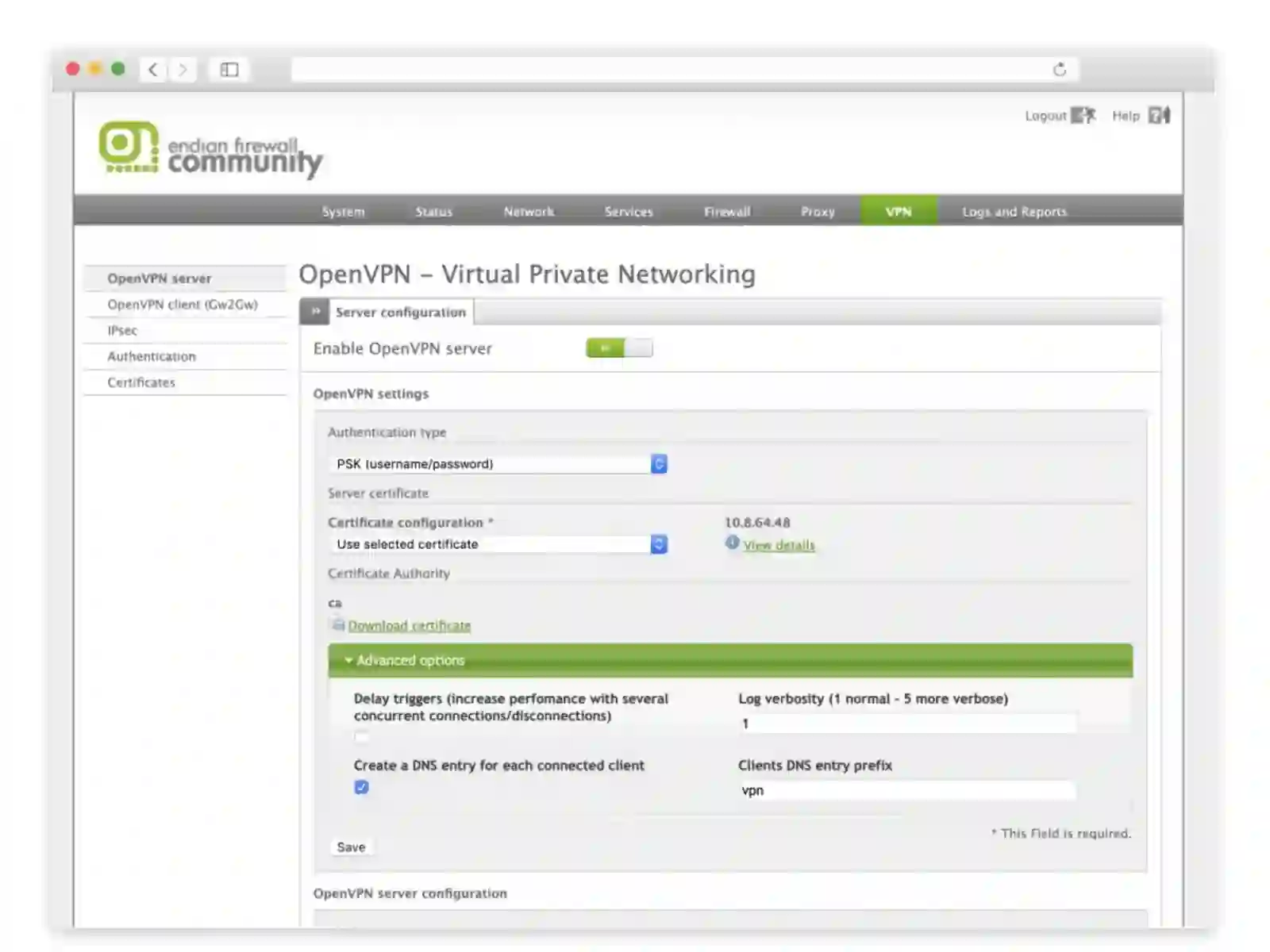Image resolution: width=1270 pixels, height=952 pixels.
Task: Click the 'This Field is required' note
Action: (1061, 834)
